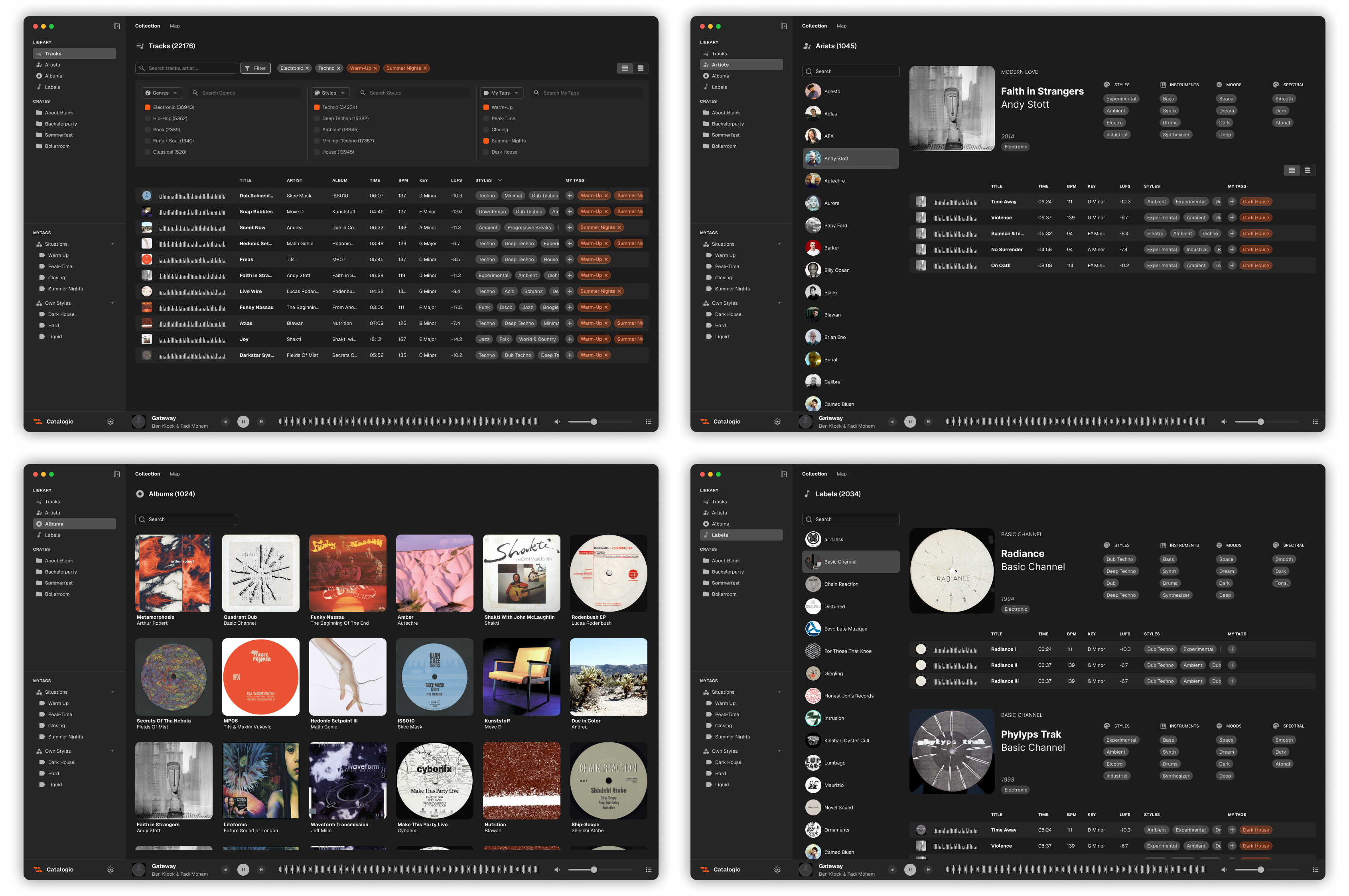Viewport: 1349px width, 896px height.
Task: Enable Hip-Hop (5362) genre checkbox
Action: (148, 118)
